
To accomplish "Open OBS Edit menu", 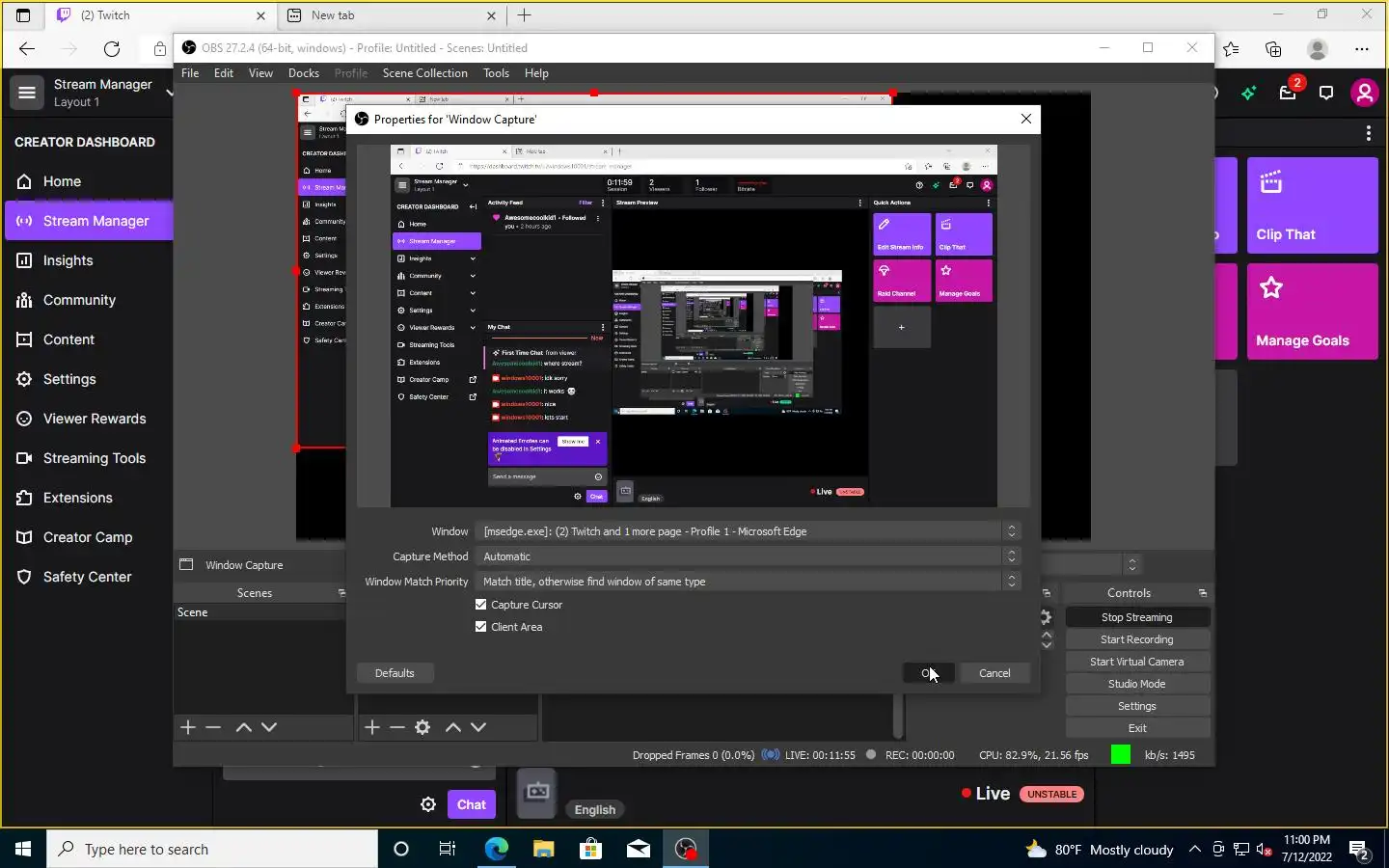I will [224, 73].
